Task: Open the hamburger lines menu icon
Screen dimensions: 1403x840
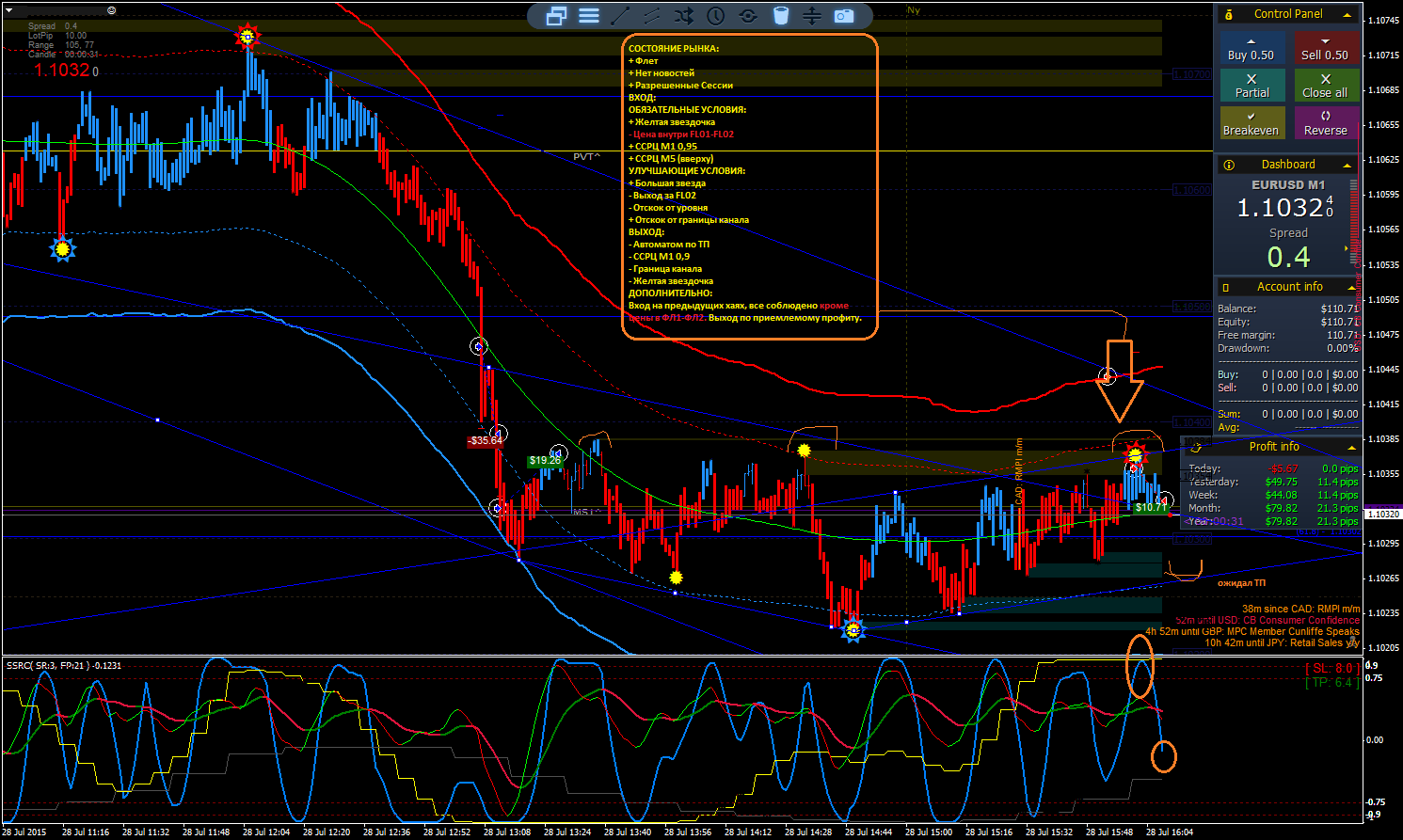Action: tap(589, 16)
